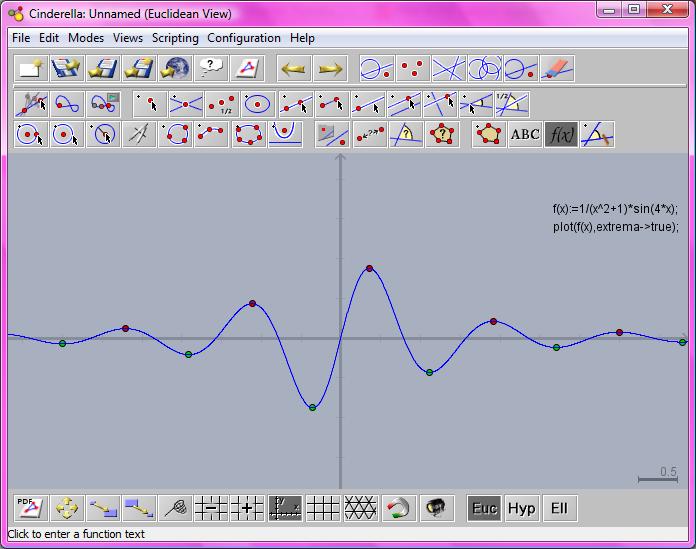Switch to Hyp hyperbolic geometry mode
Screen dimensions: 696x549
(x=521, y=508)
